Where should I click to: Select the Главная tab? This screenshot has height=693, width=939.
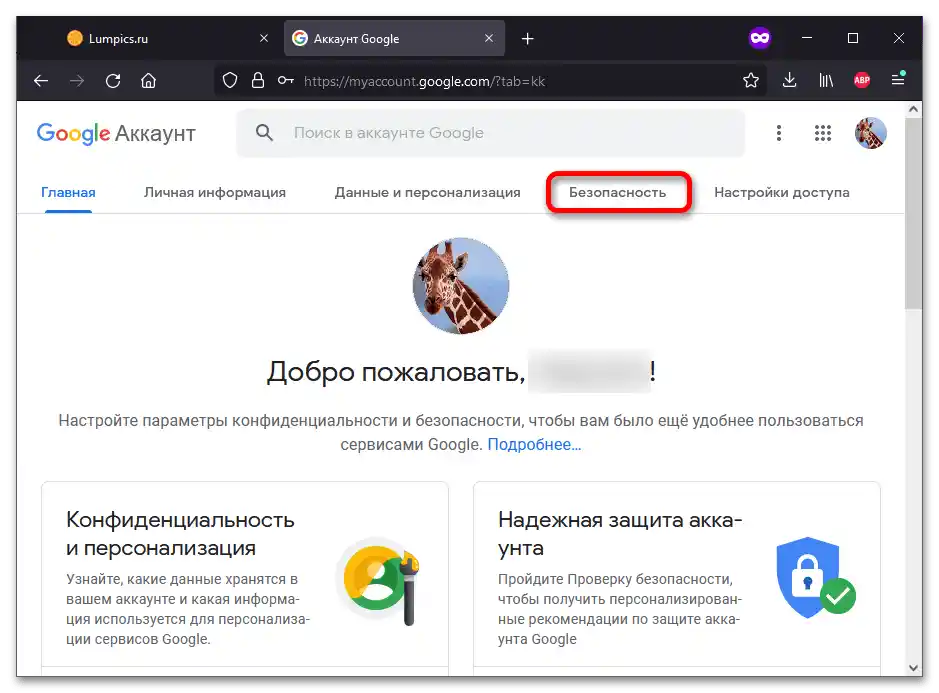click(68, 192)
